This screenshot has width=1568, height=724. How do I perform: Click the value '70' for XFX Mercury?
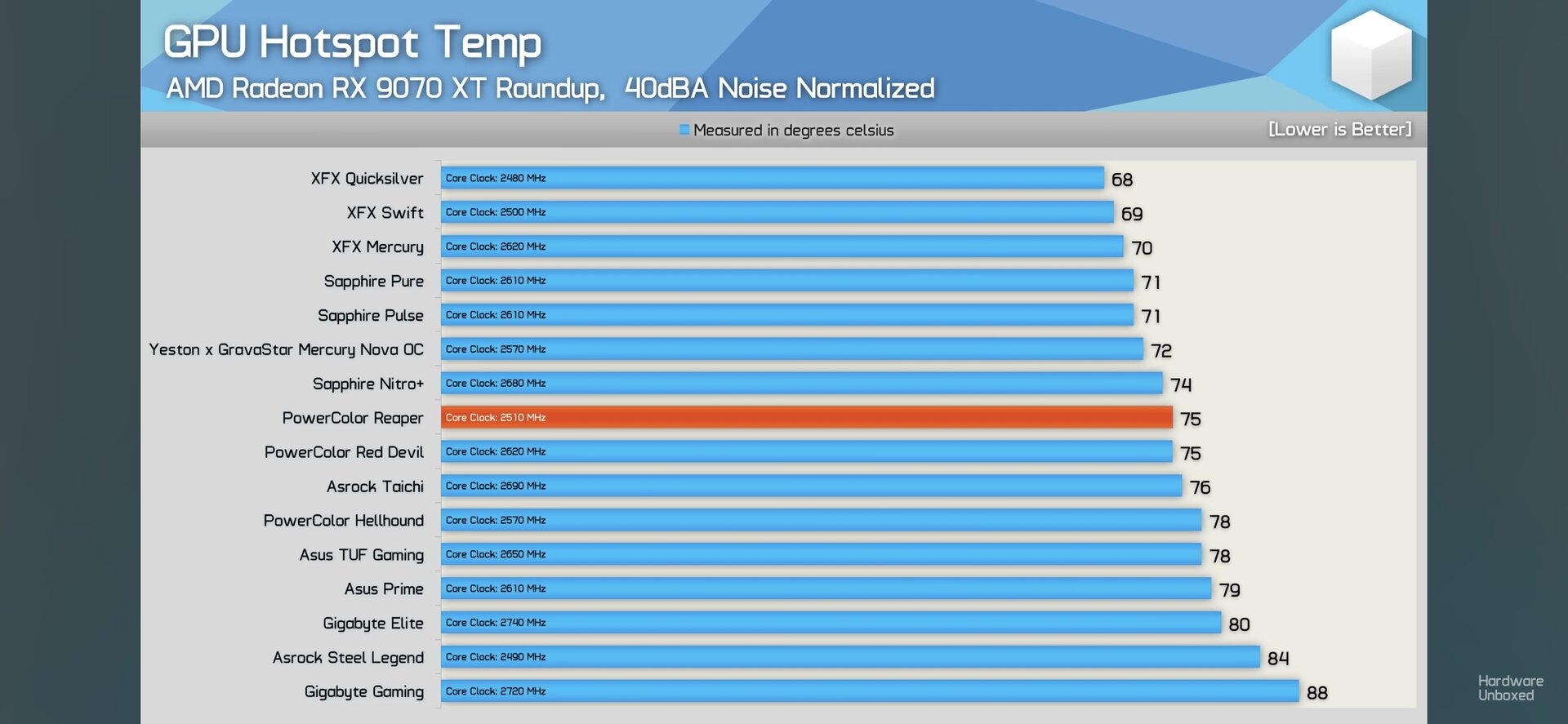click(1142, 248)
